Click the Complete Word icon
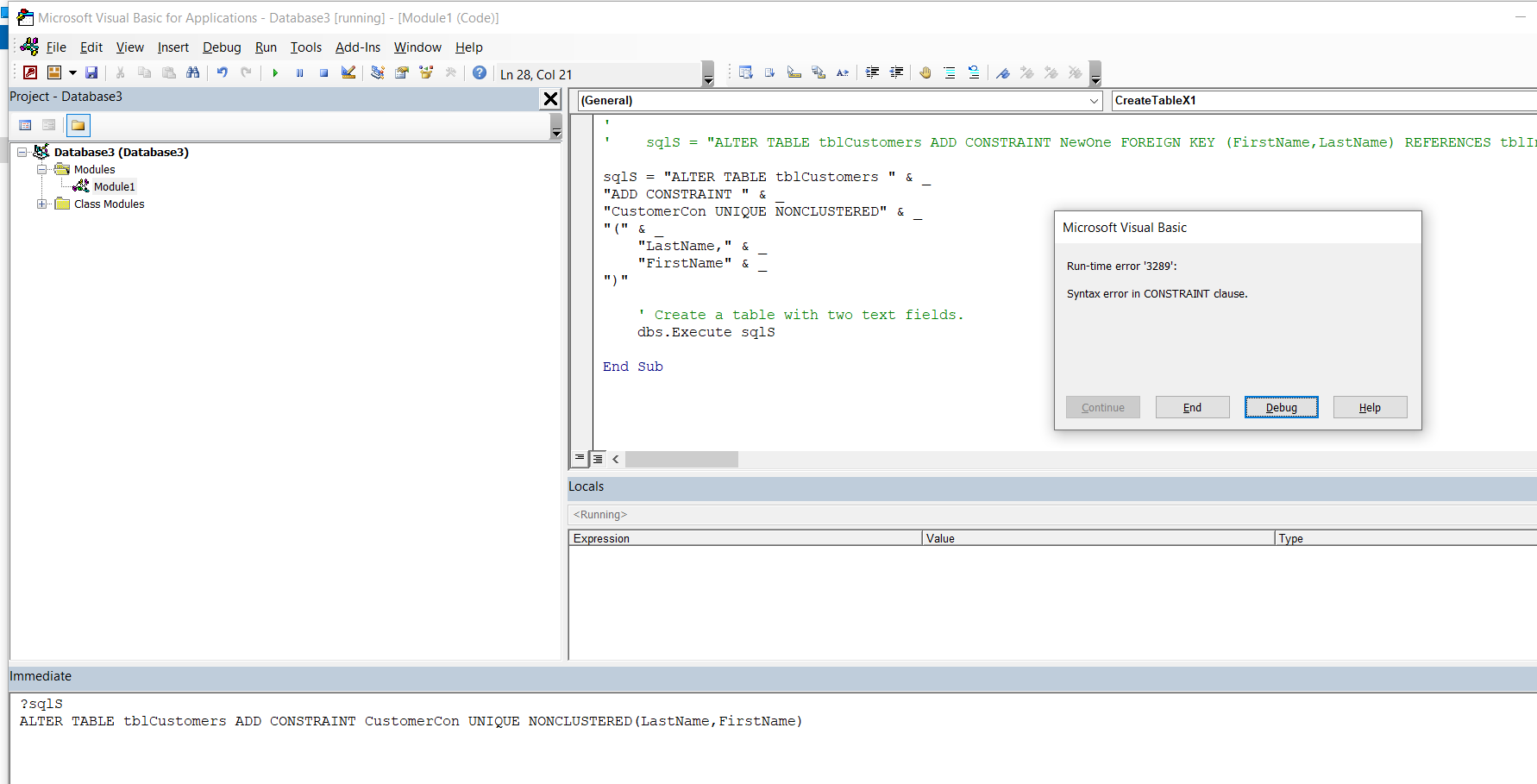This screenshot has width=1537, height=784. tap(843, 73)
